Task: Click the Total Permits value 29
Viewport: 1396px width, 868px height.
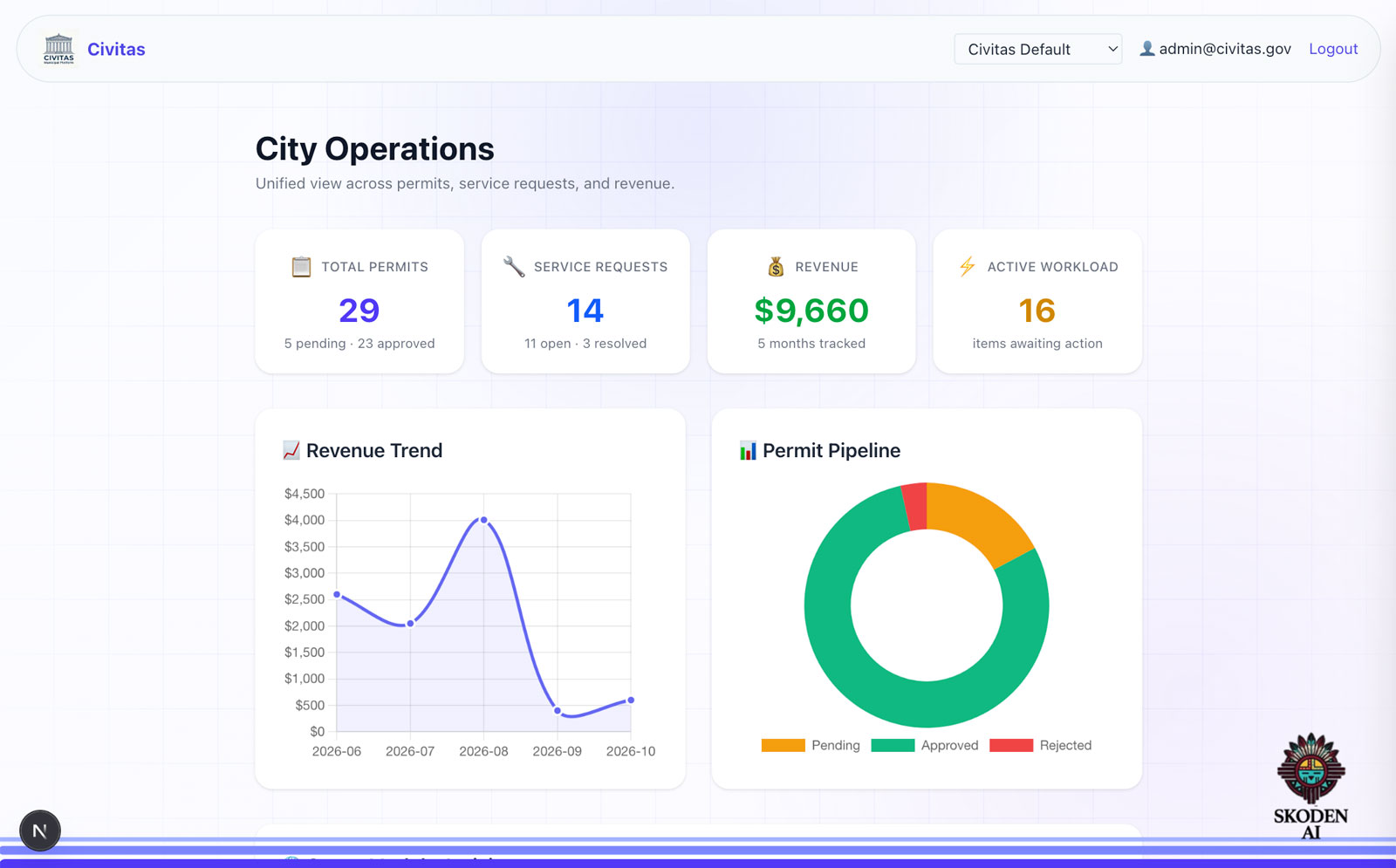Action: pos(359,311)
